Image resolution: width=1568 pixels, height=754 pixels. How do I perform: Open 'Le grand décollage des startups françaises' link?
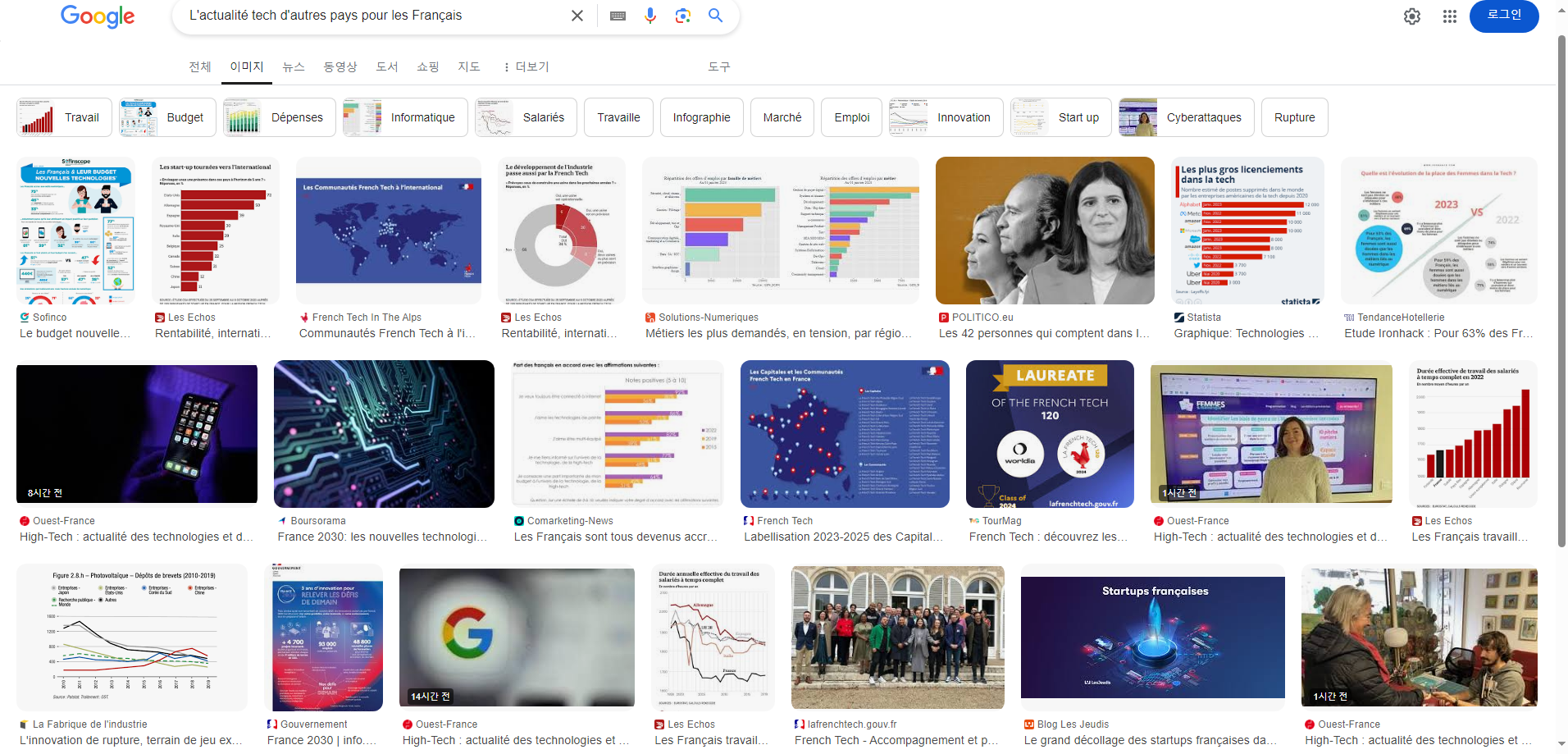[x=1150, y=740]
